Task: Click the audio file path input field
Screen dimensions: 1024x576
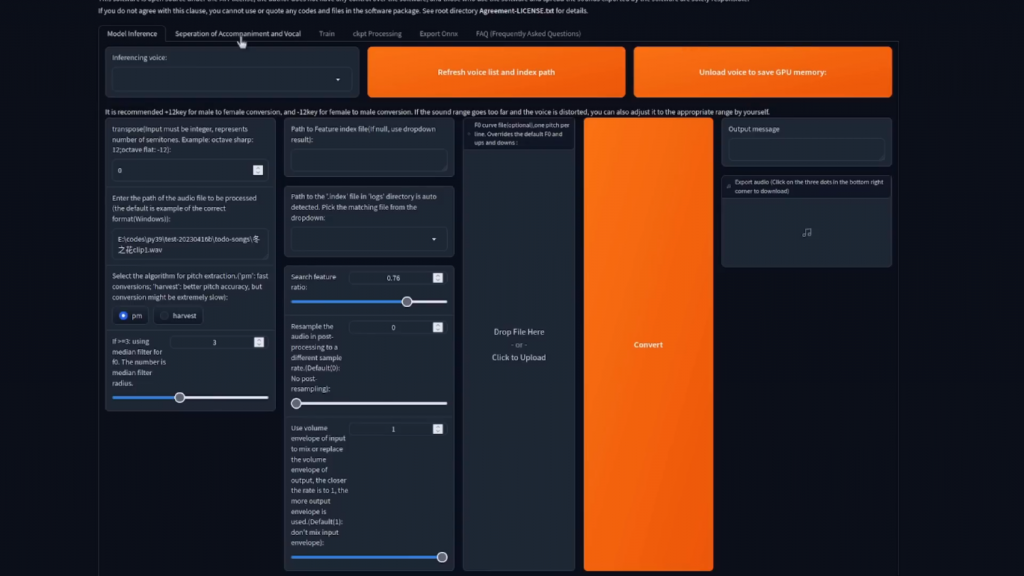Action: click(x=189, y=244)
